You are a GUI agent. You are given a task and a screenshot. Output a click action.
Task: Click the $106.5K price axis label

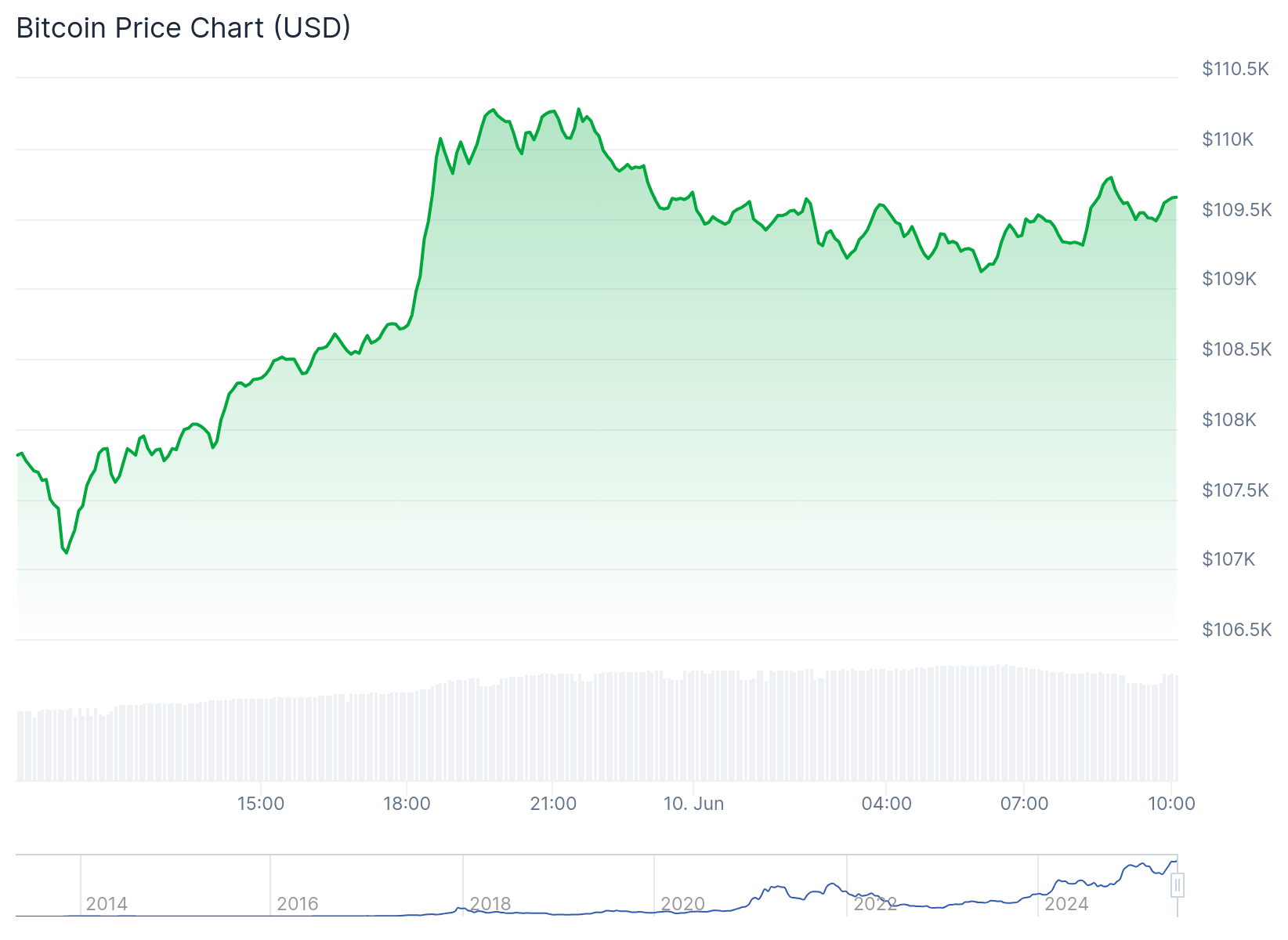pyautogui.click(x=1236, y=630)
